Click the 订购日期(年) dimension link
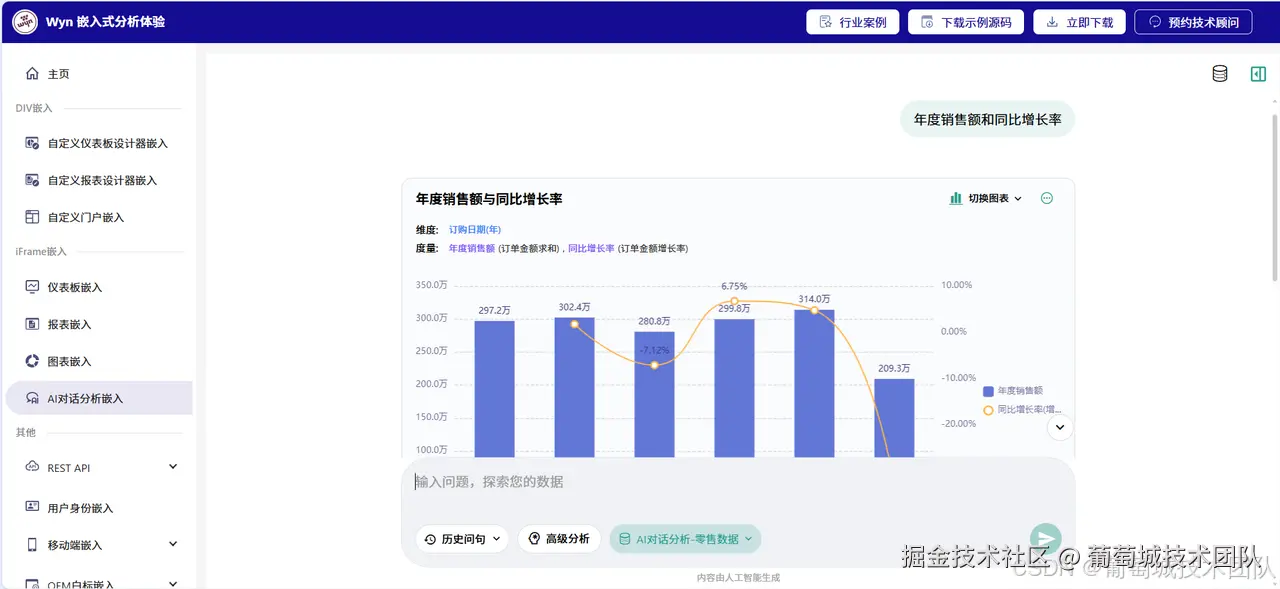Viewport: 1280px width, 589px height. point(474,229)
